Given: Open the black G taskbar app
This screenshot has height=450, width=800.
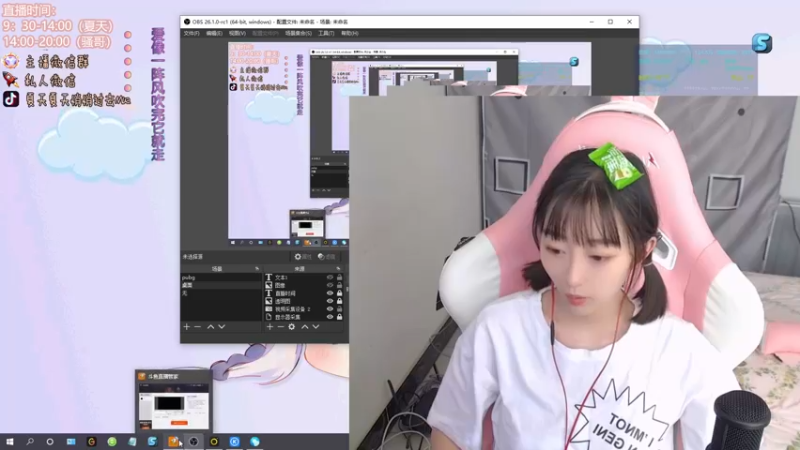Looking at the screenshot, I should pyautogui.click(x=91, y=442).
